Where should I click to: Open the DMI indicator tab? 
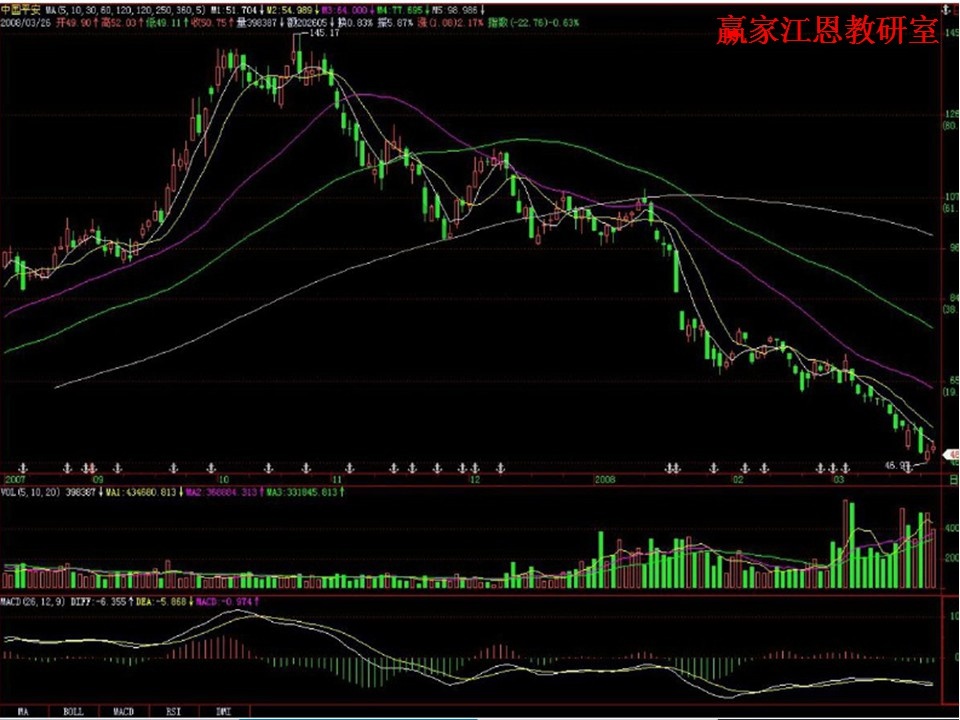(x=224, y=711)
